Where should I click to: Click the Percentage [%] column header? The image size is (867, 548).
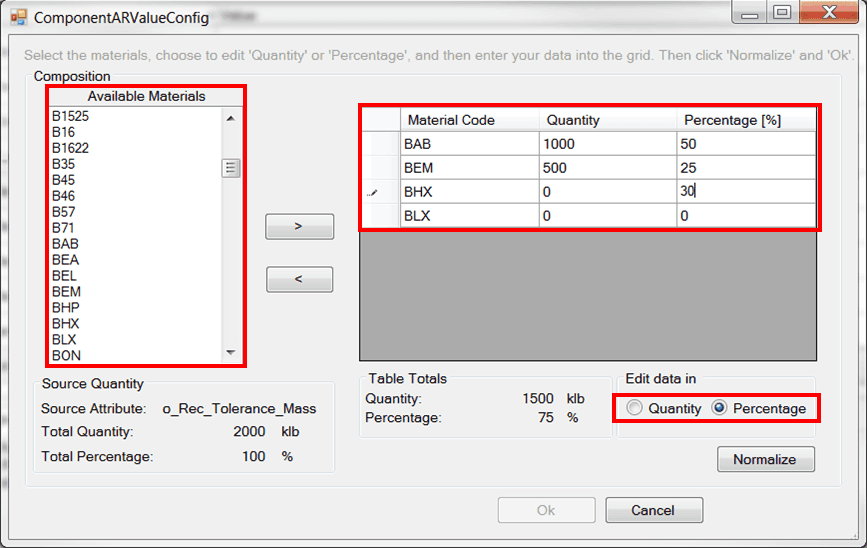[x=746, y=120]
